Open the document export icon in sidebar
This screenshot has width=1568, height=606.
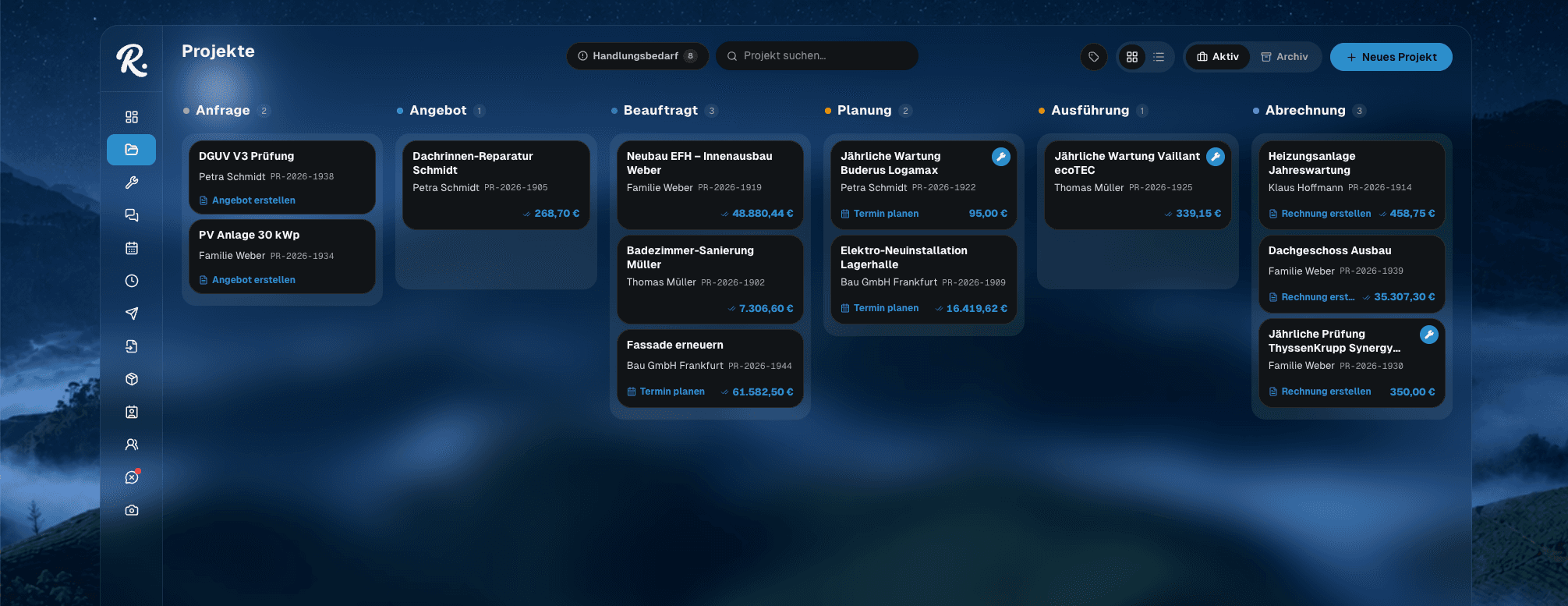(132, 346)
